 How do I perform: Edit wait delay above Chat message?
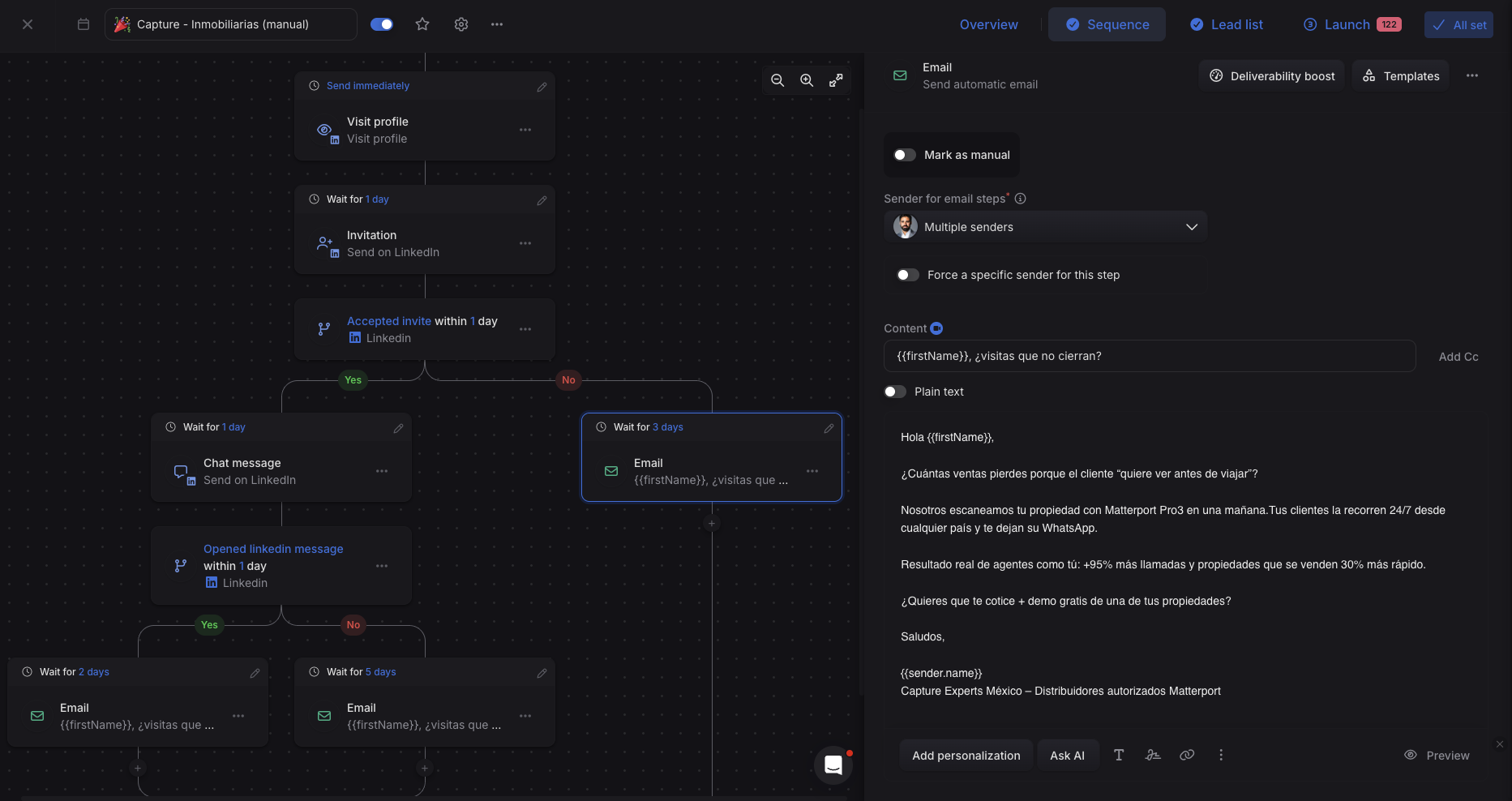coord(399,428)
